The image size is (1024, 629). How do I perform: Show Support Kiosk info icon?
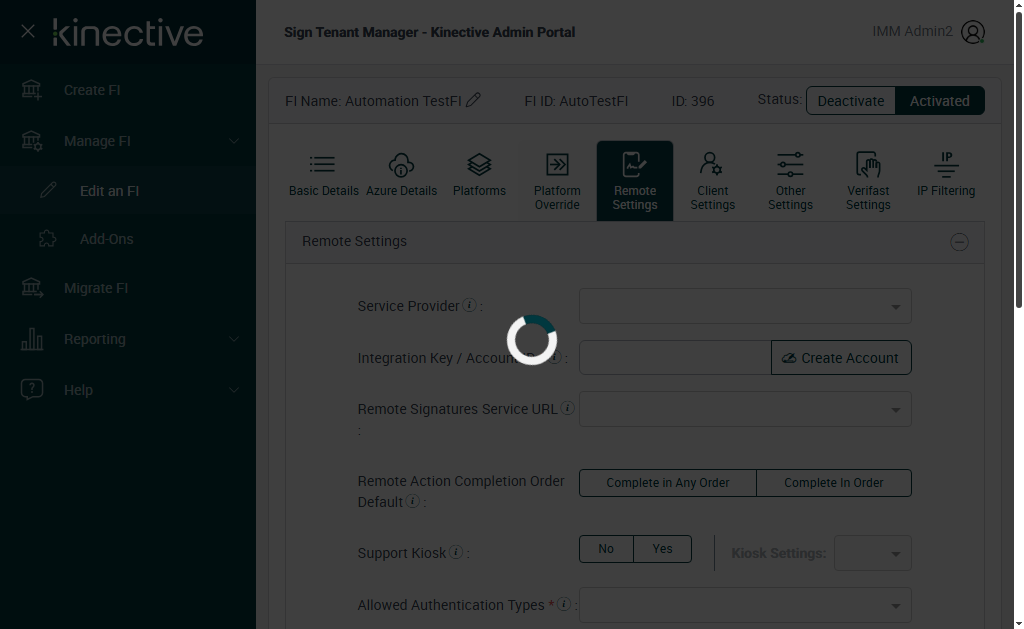(456, 552)
